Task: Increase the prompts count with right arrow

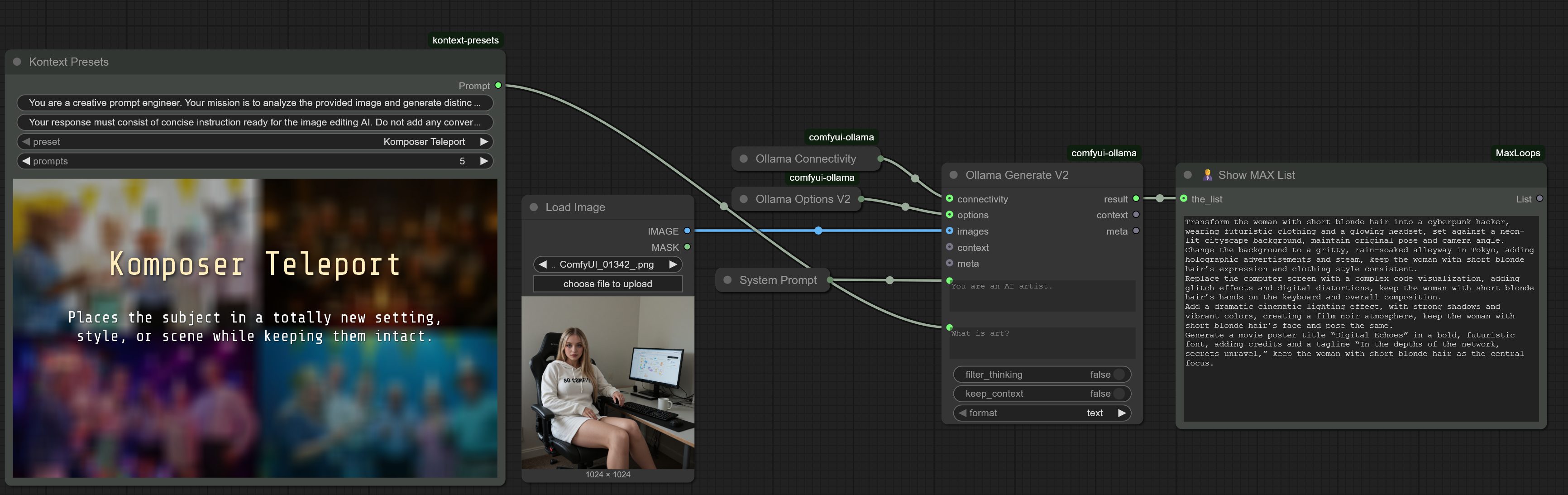Action: [x=484, y=161]
